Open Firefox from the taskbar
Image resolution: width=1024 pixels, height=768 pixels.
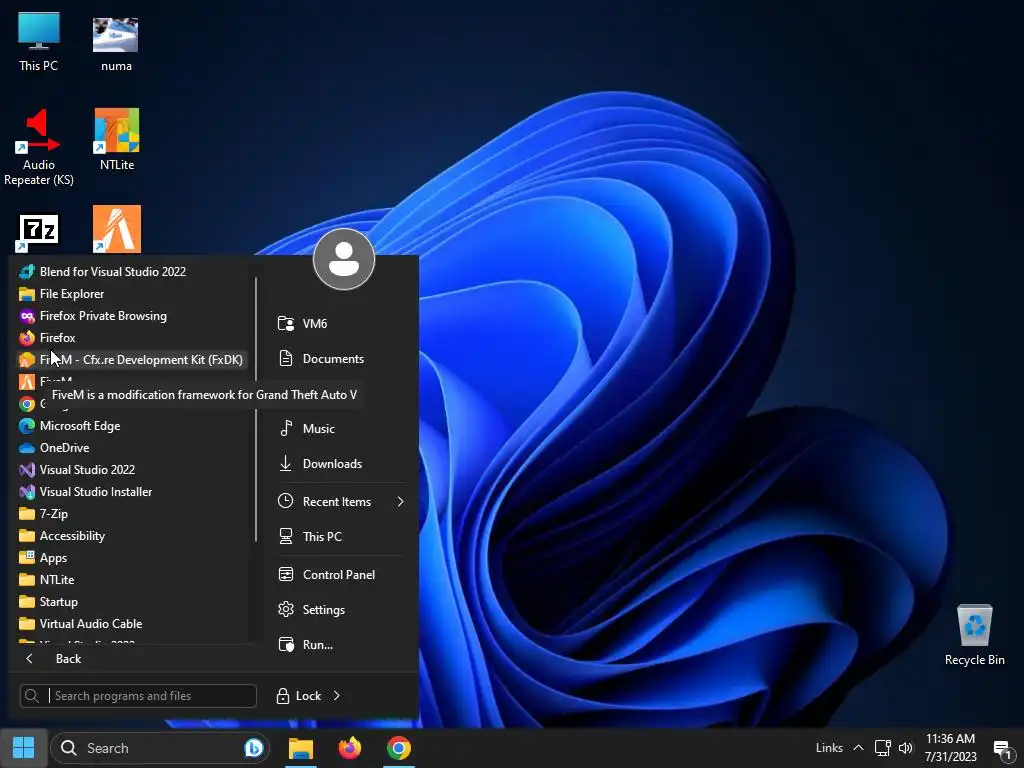click(x=350, y=748)
